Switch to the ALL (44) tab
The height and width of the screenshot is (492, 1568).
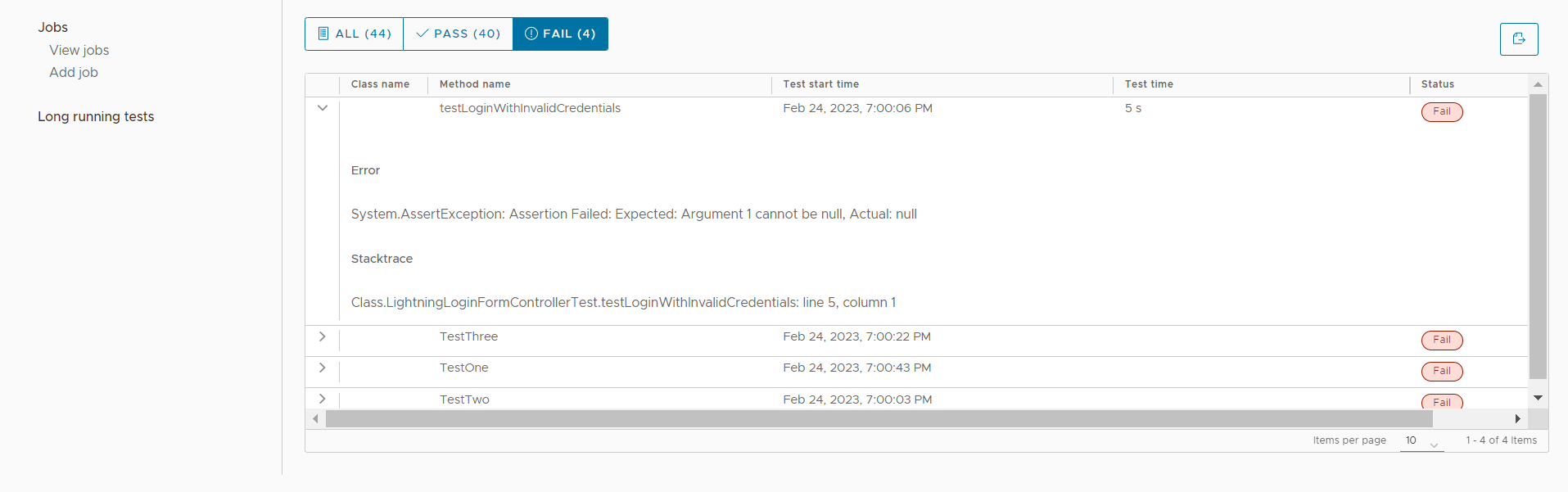pyautogui.click(x=354, y=34)
